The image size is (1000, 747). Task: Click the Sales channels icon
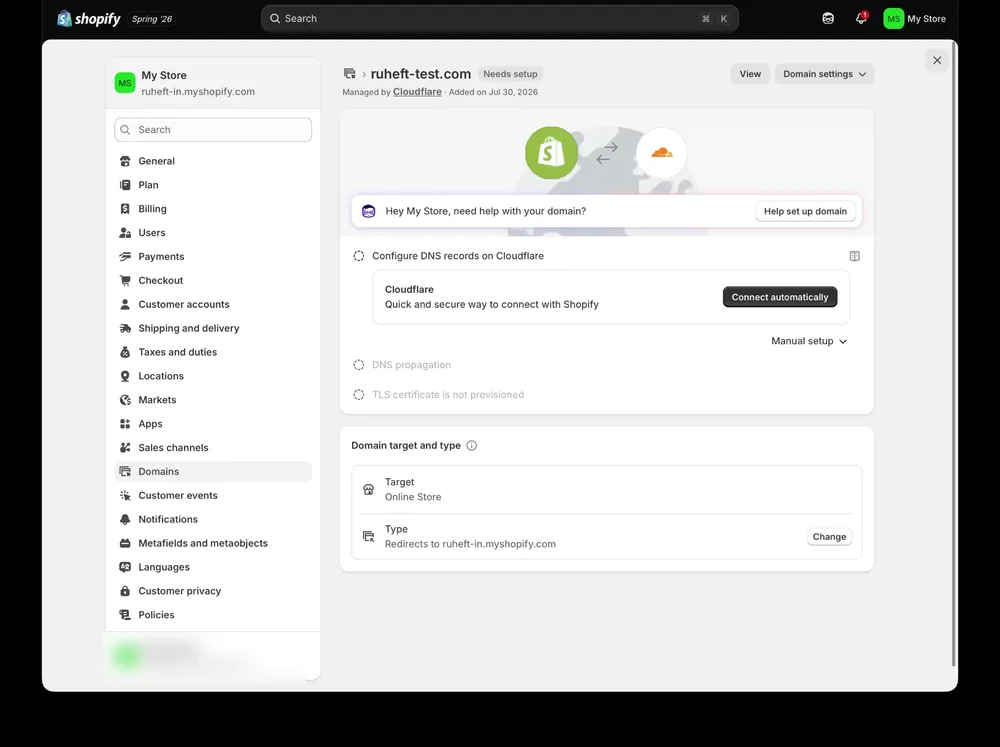pyautogui.click(x=125, y=448)
